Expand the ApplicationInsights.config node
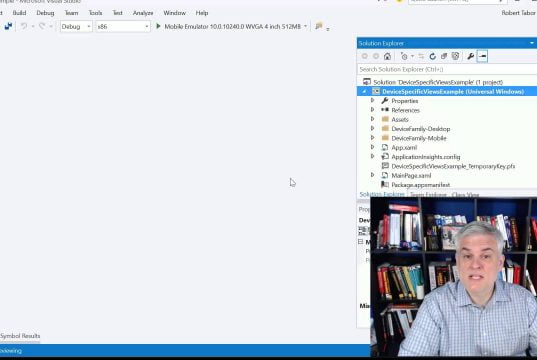Viewport: 537px width, 360px height. (373, 156)
